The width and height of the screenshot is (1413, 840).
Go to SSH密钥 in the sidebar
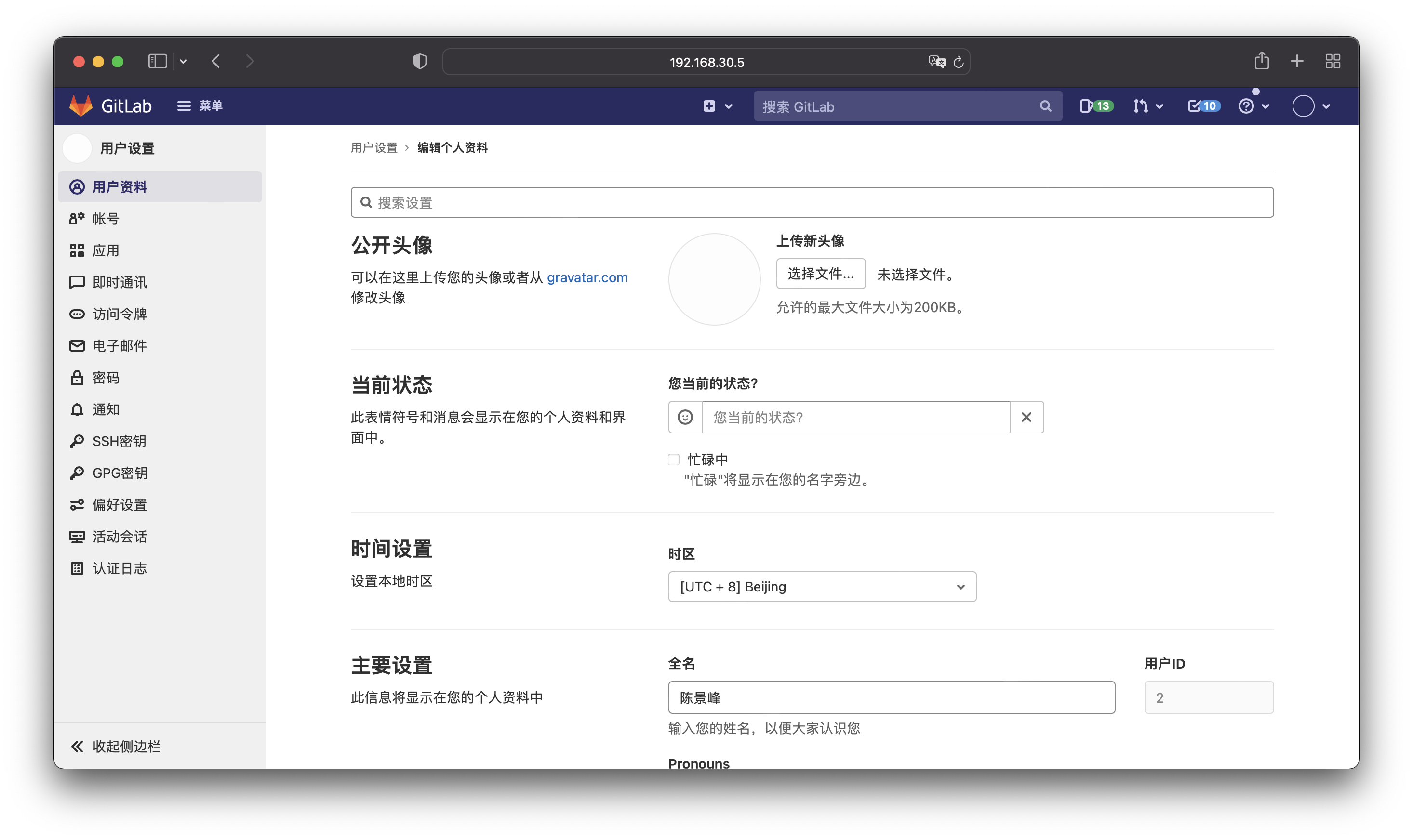(x=119, y=441)
